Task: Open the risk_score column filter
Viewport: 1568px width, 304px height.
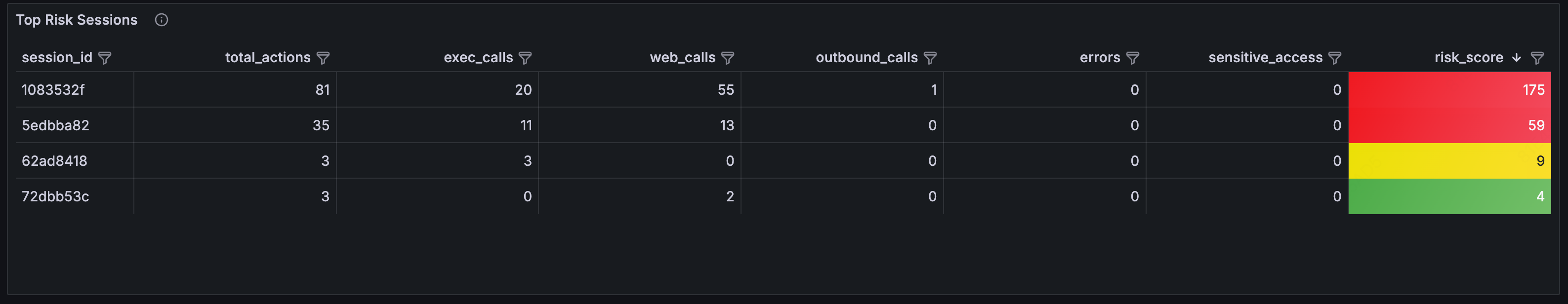Action: [1537, 58]
